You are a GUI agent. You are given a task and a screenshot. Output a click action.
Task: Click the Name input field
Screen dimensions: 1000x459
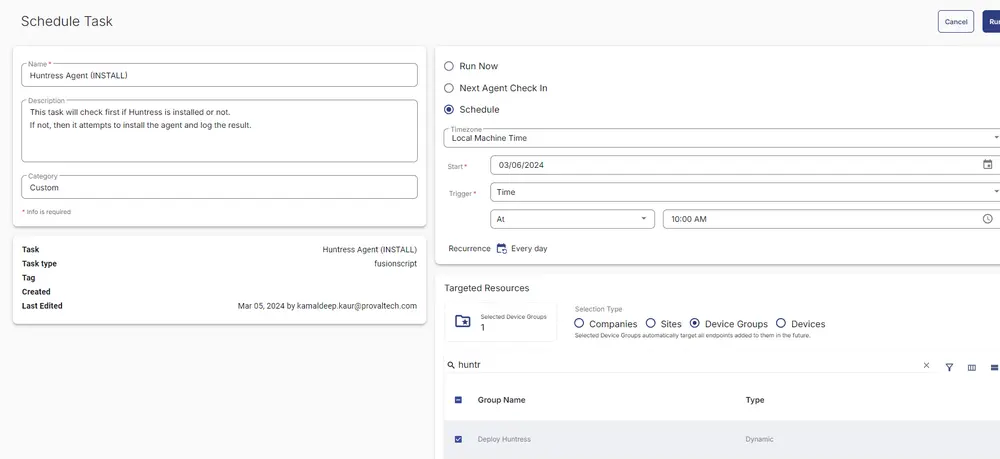click(x=219, y=75)
